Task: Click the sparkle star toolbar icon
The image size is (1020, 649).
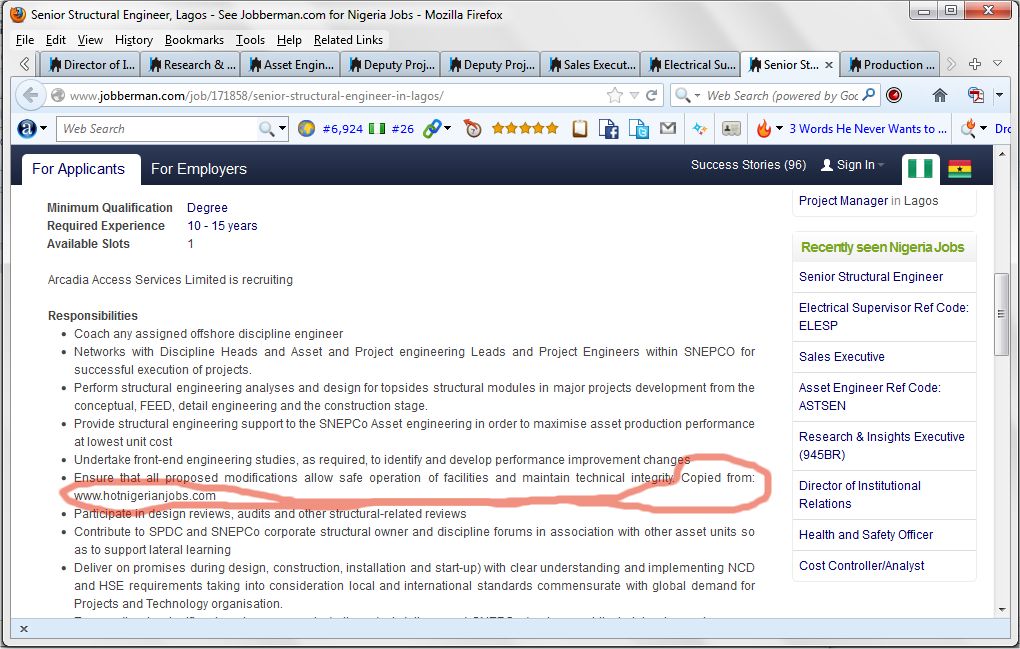Action: (x=699, y=129)
